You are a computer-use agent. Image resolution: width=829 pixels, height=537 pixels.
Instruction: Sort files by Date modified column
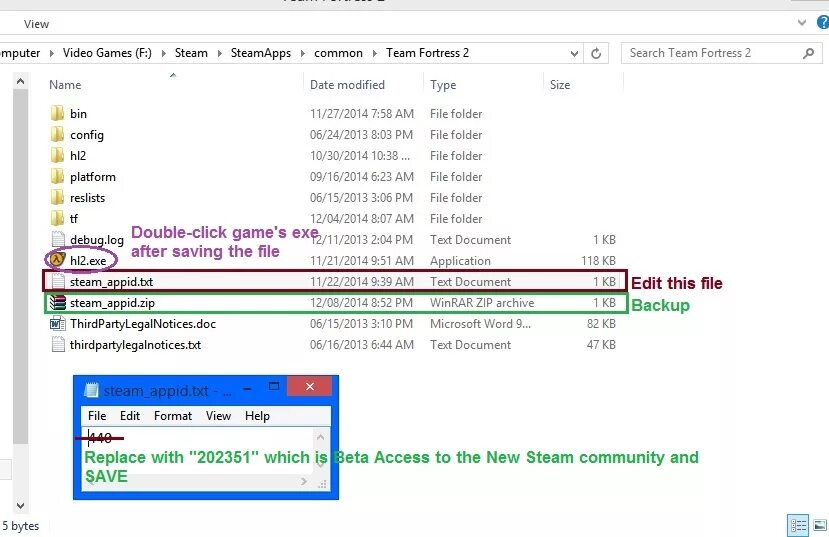(x=347, y=85)
